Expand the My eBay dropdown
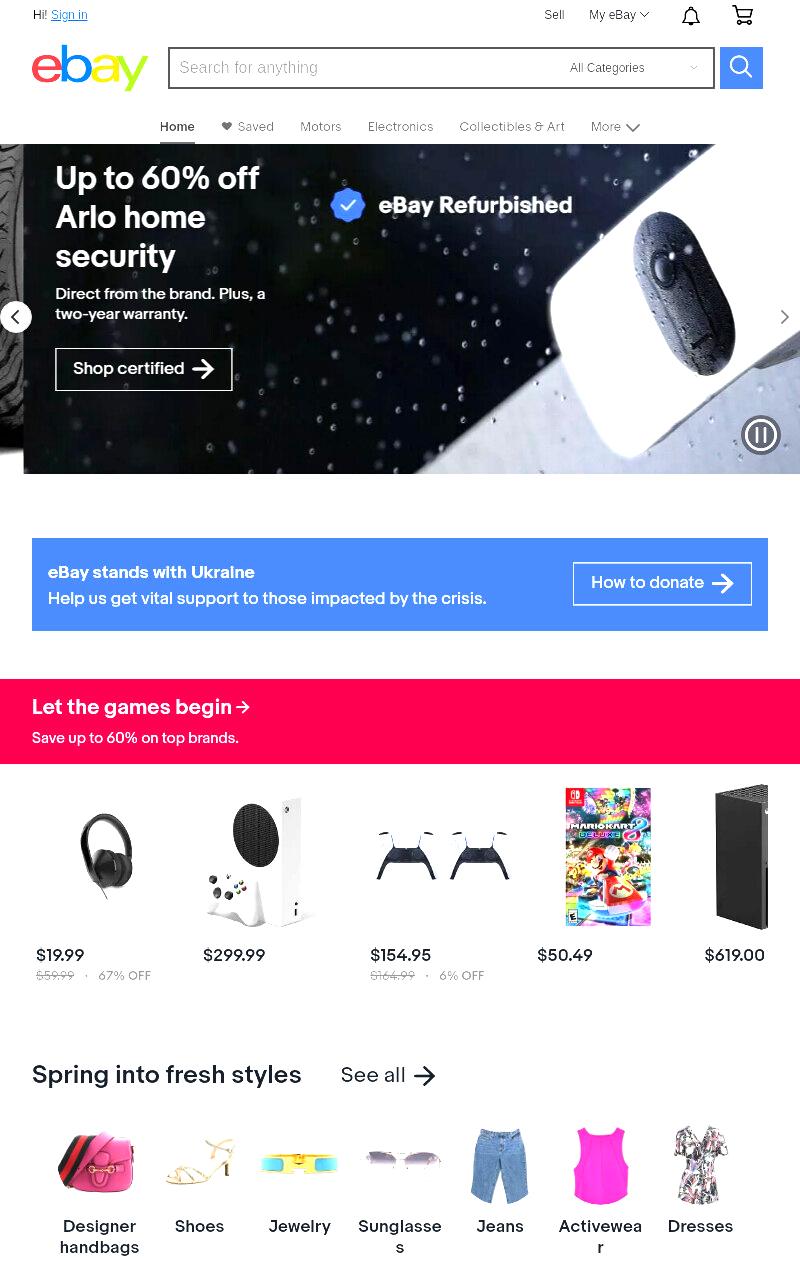 click(619, 15)
